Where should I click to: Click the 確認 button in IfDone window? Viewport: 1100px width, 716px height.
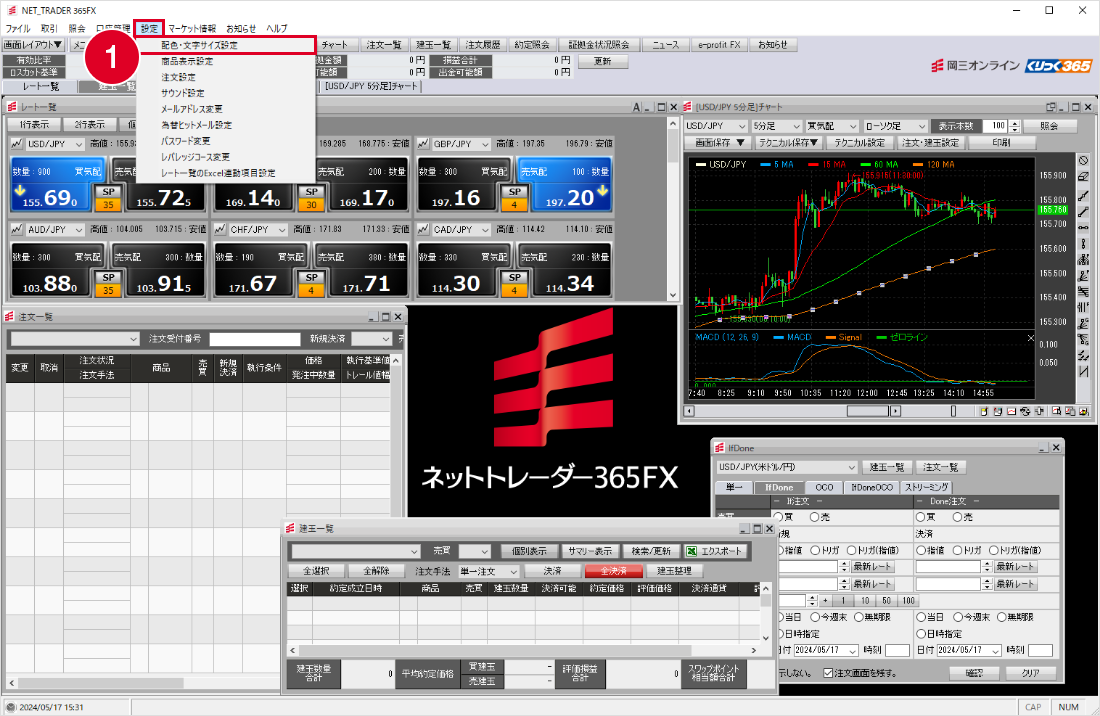[974, 673]
